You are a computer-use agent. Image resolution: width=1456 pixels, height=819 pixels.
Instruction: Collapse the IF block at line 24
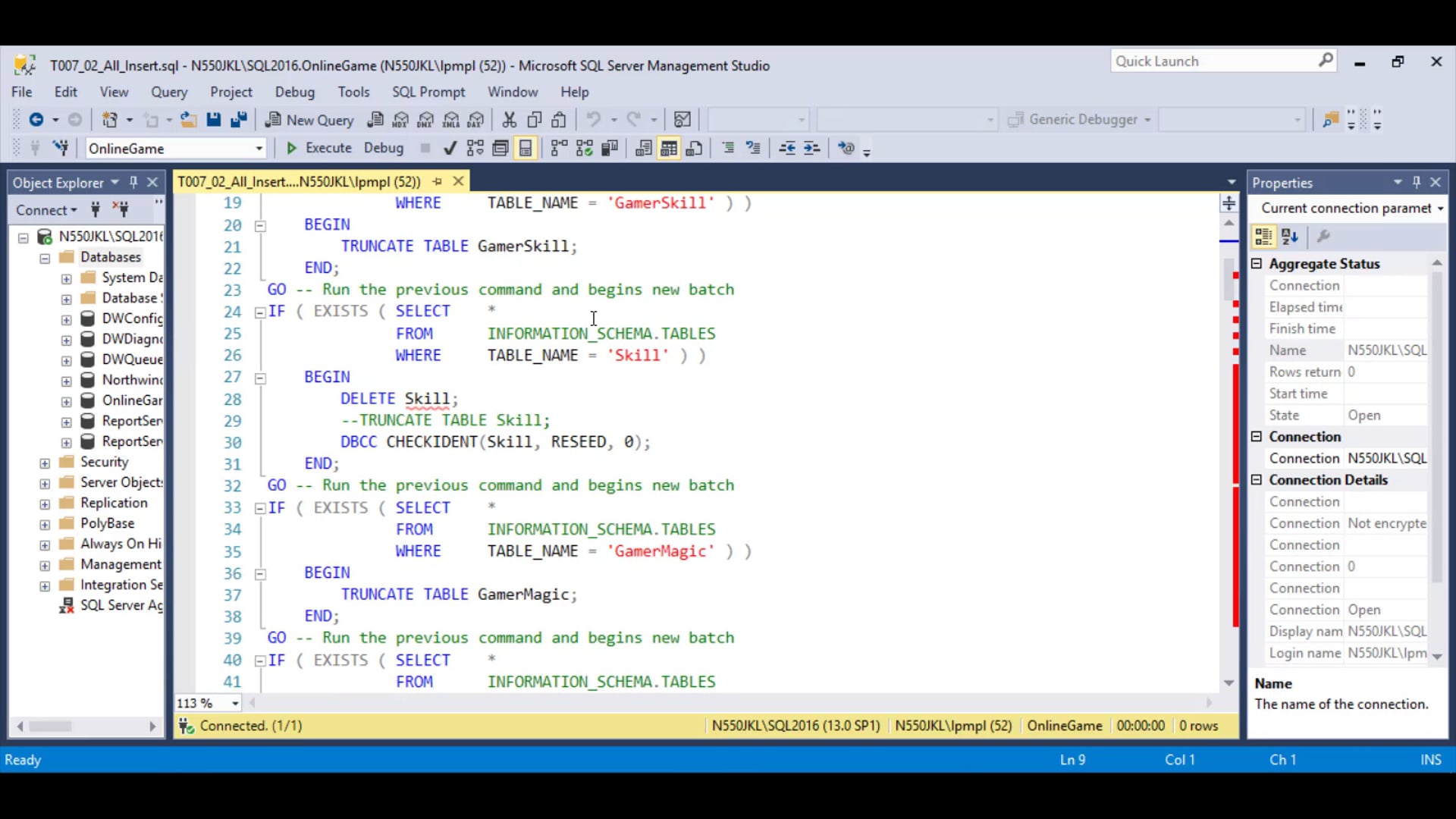pyautogui.click(x=259, y=312)
